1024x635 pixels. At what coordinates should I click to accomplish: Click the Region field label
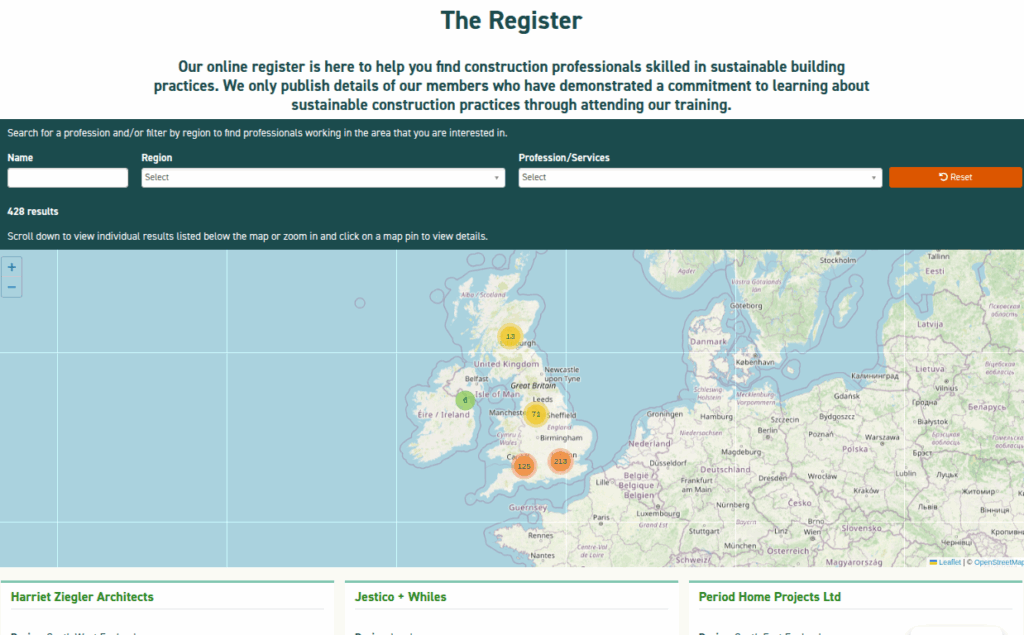(x=157, y=158)
